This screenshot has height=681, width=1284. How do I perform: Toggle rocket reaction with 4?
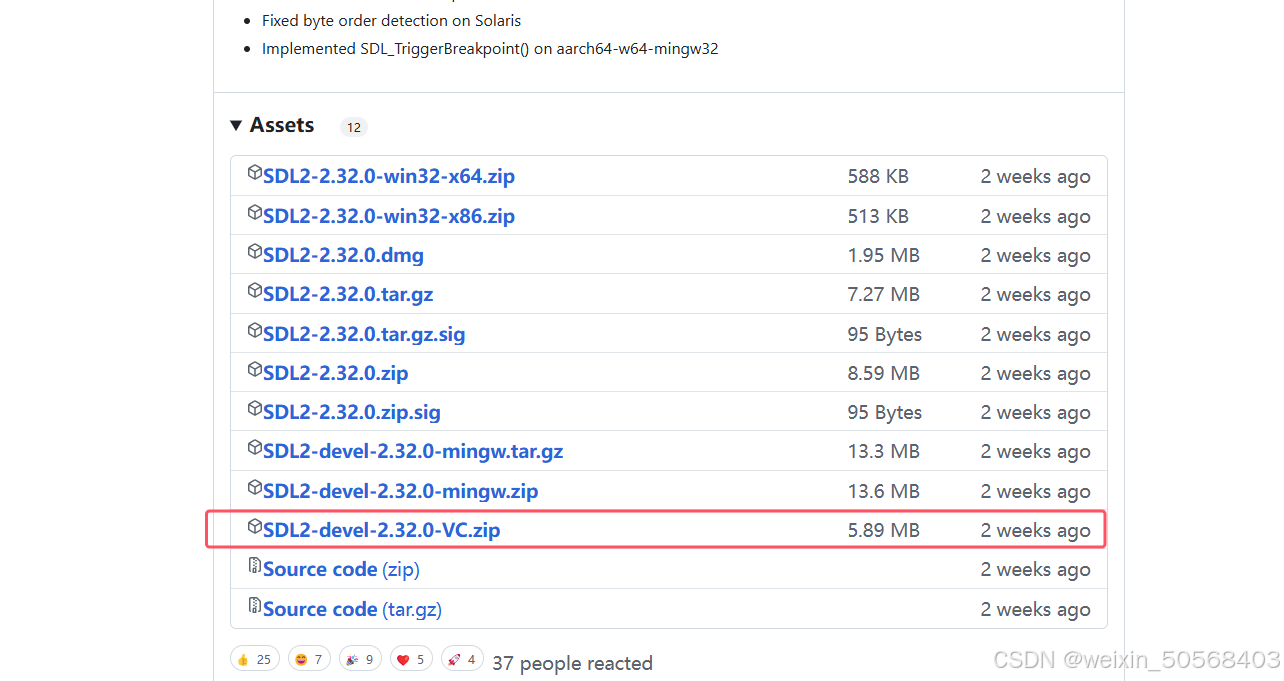[461, 659]
